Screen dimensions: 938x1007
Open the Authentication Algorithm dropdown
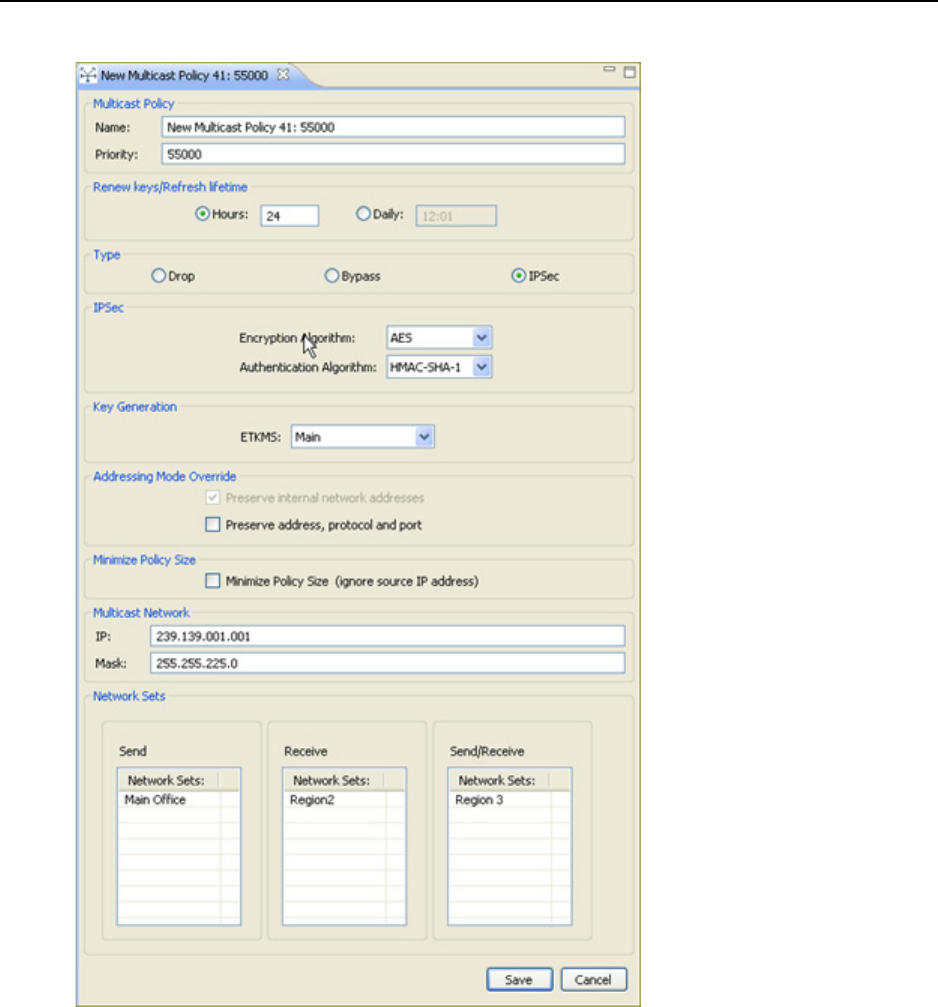[x=482, y=367]
